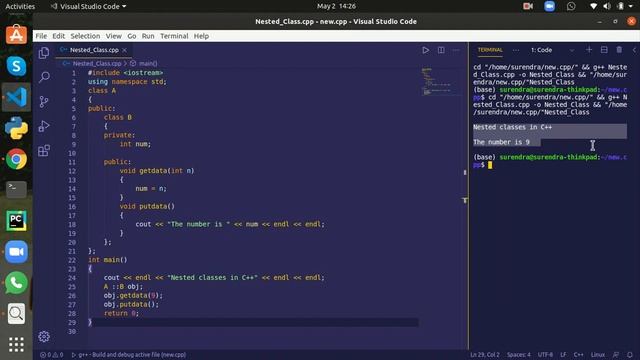Open the terminal selector dropdown '1: Code'
Image resolution: width=640 pixels, height=360 pixels.
[x=552, y=50]
